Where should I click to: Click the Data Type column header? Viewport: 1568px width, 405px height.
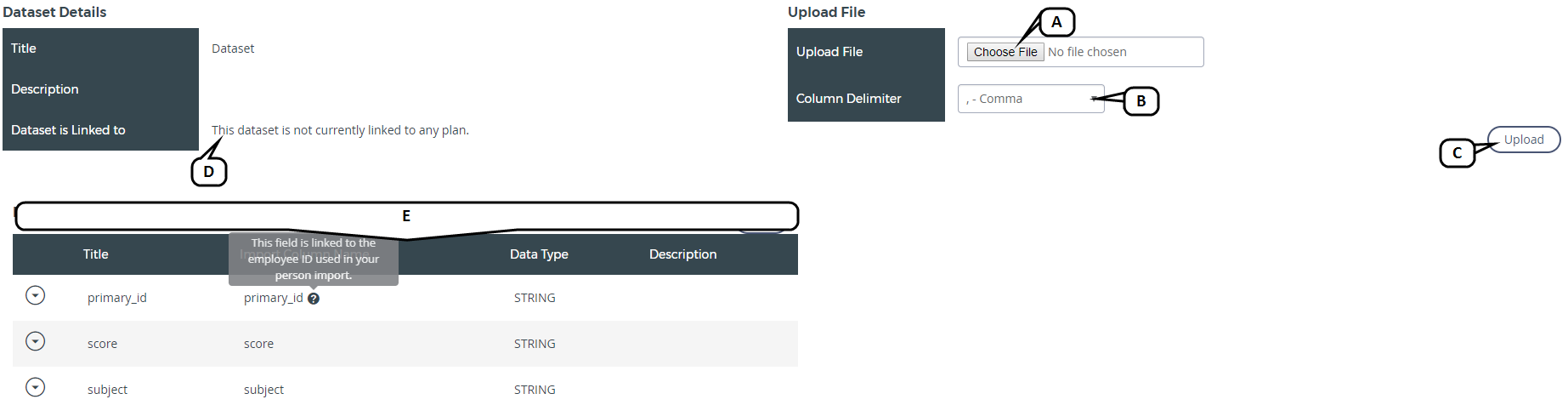click(539, 254)
